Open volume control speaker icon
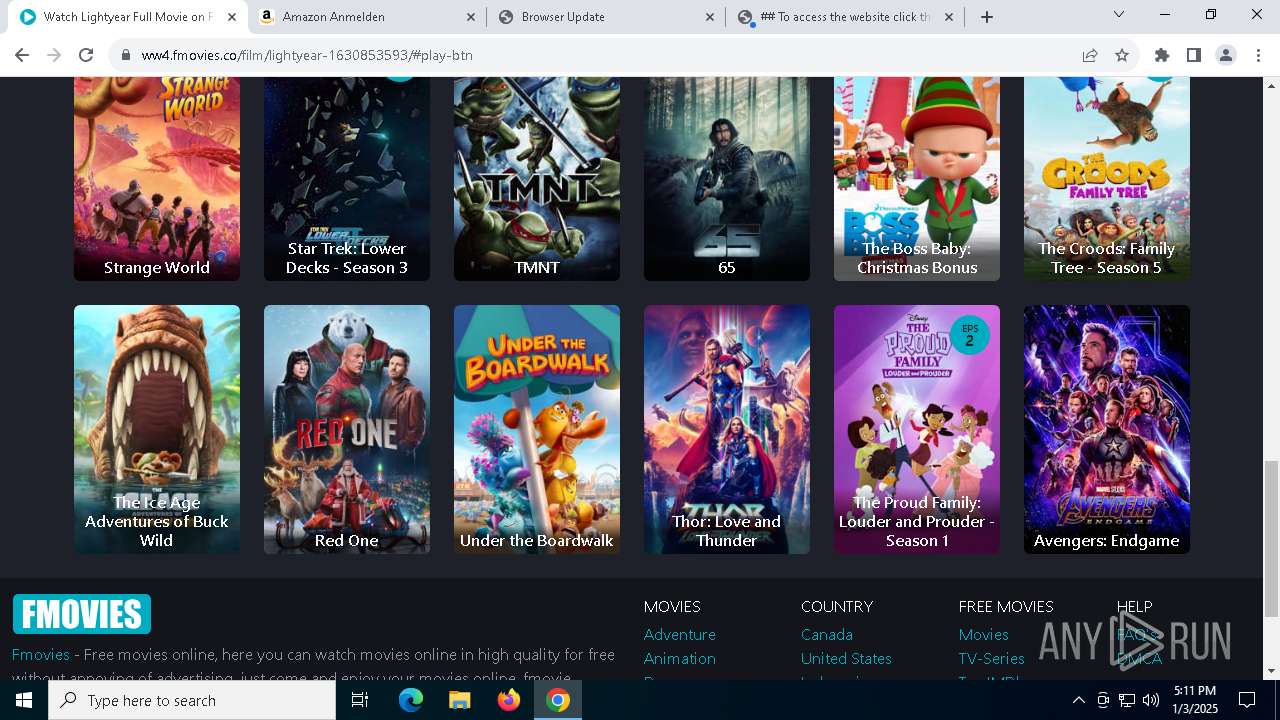 (1151, 700)
